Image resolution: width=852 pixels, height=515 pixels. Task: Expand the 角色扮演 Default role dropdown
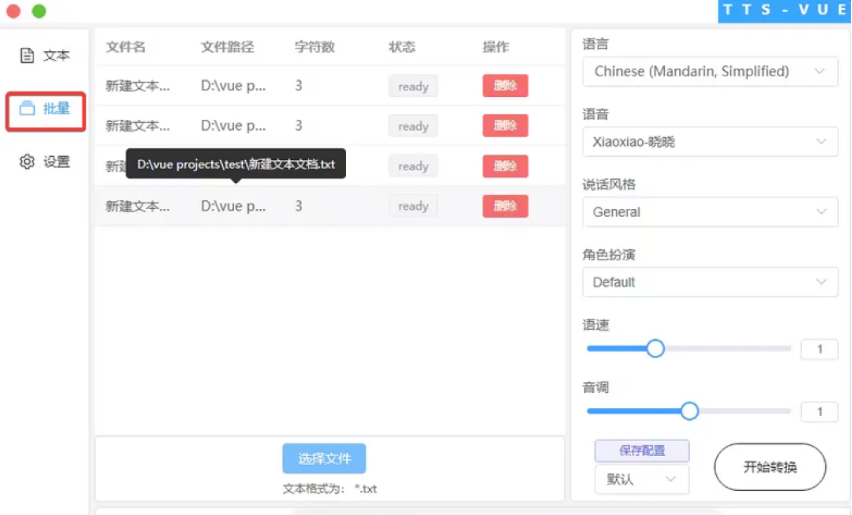[710, 282]
